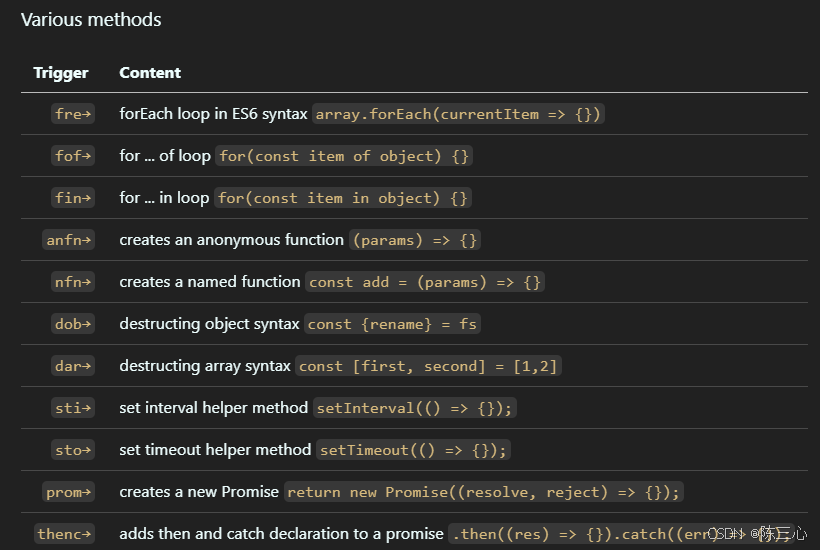This screenshot has height=550, width=820.
Task: Click the "return new Promise" code snippet
Action: 484,492
